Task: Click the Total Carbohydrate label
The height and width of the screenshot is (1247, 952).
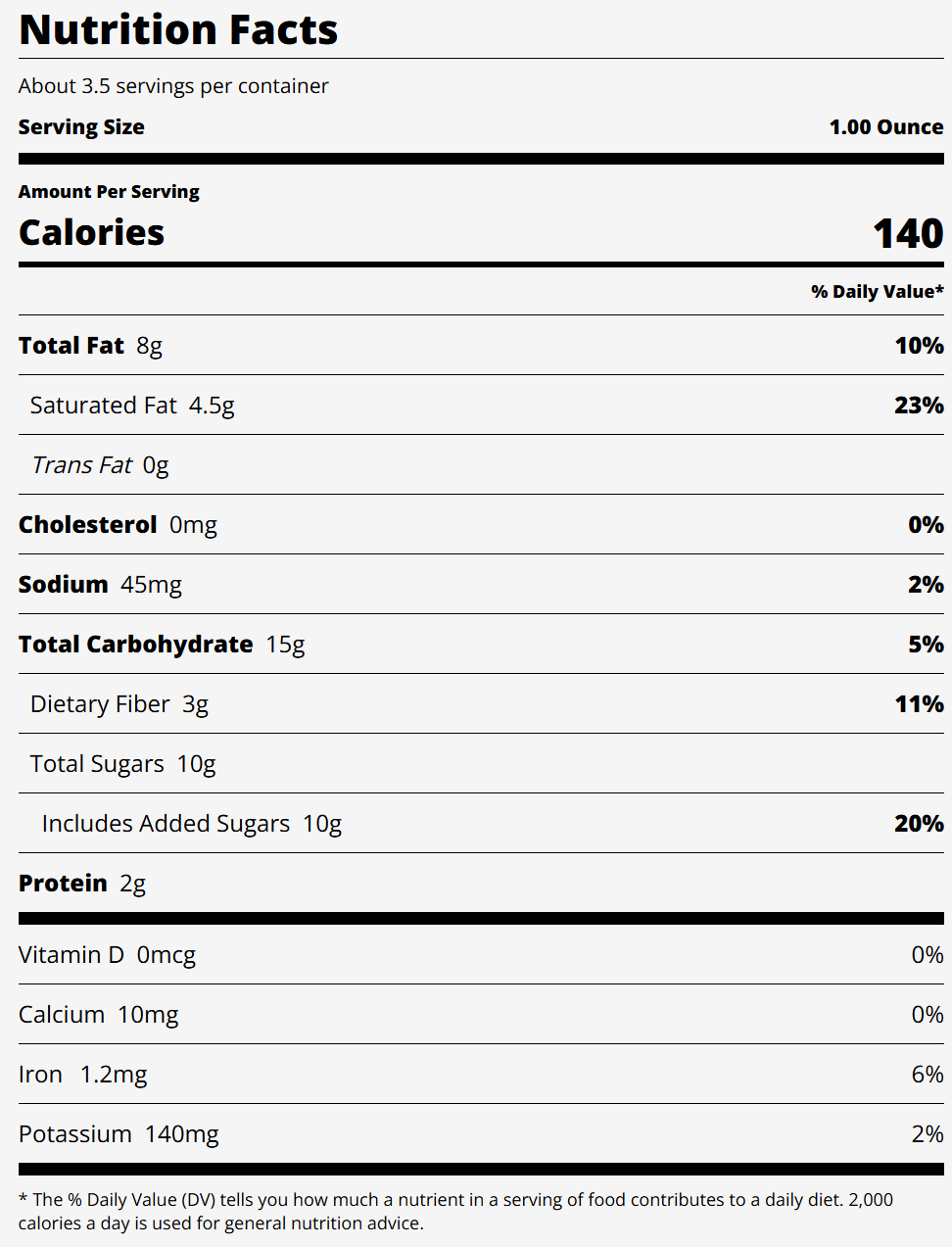Action: click(136, 645)
